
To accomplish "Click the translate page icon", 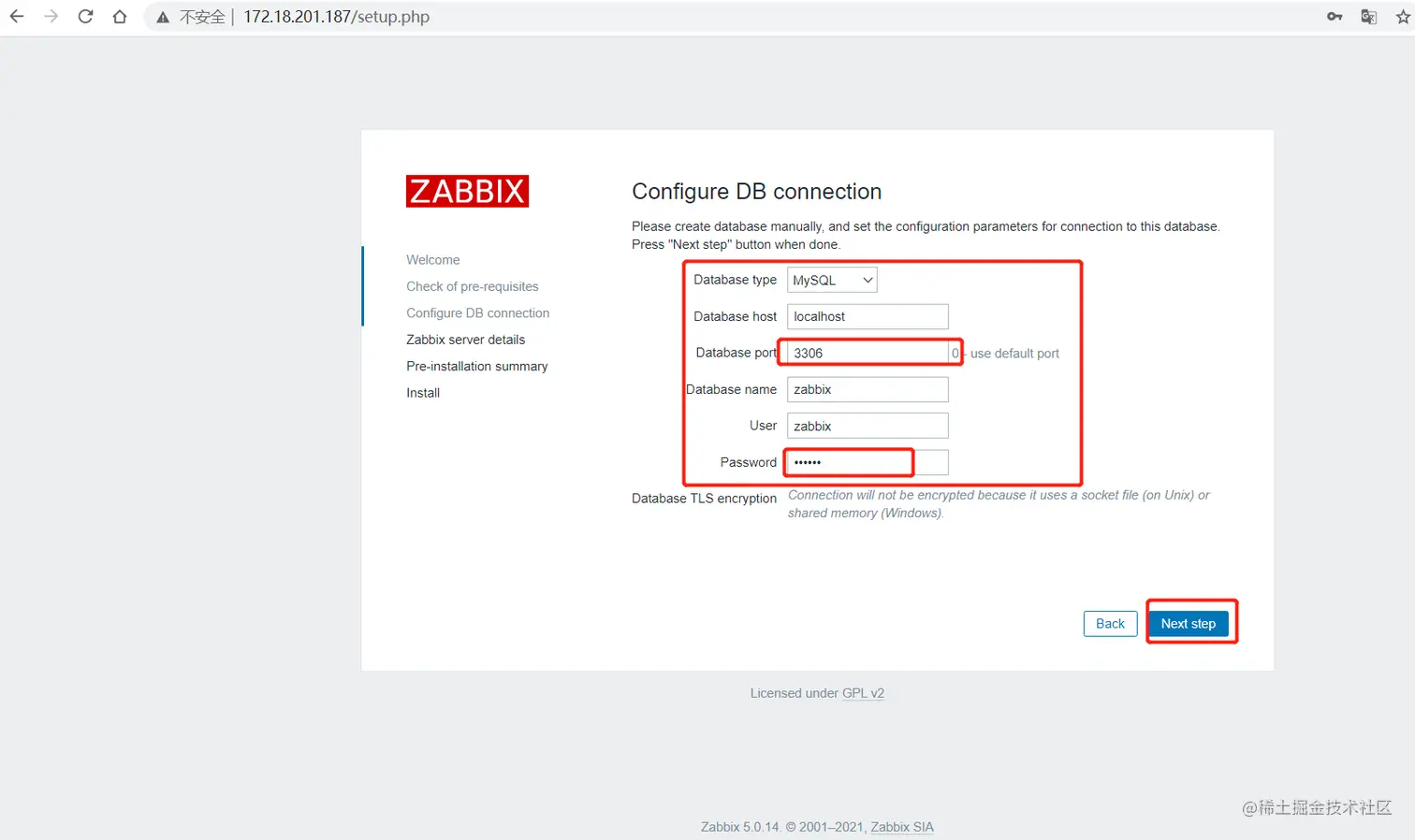I will point(1368,17).
